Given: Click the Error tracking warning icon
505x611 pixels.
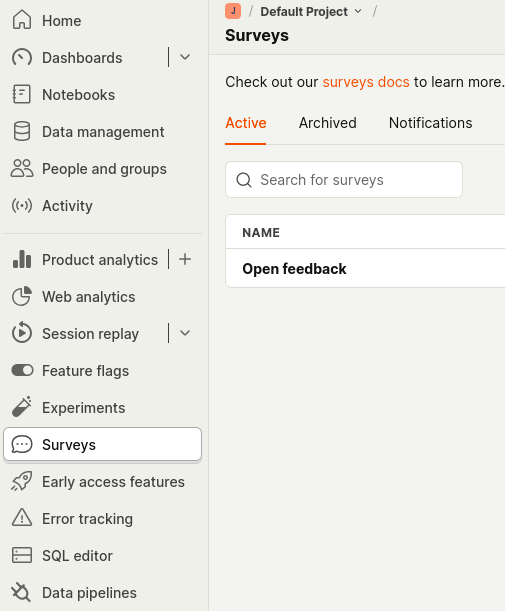Looking at the screenshot, I should [x=22, y=518].
